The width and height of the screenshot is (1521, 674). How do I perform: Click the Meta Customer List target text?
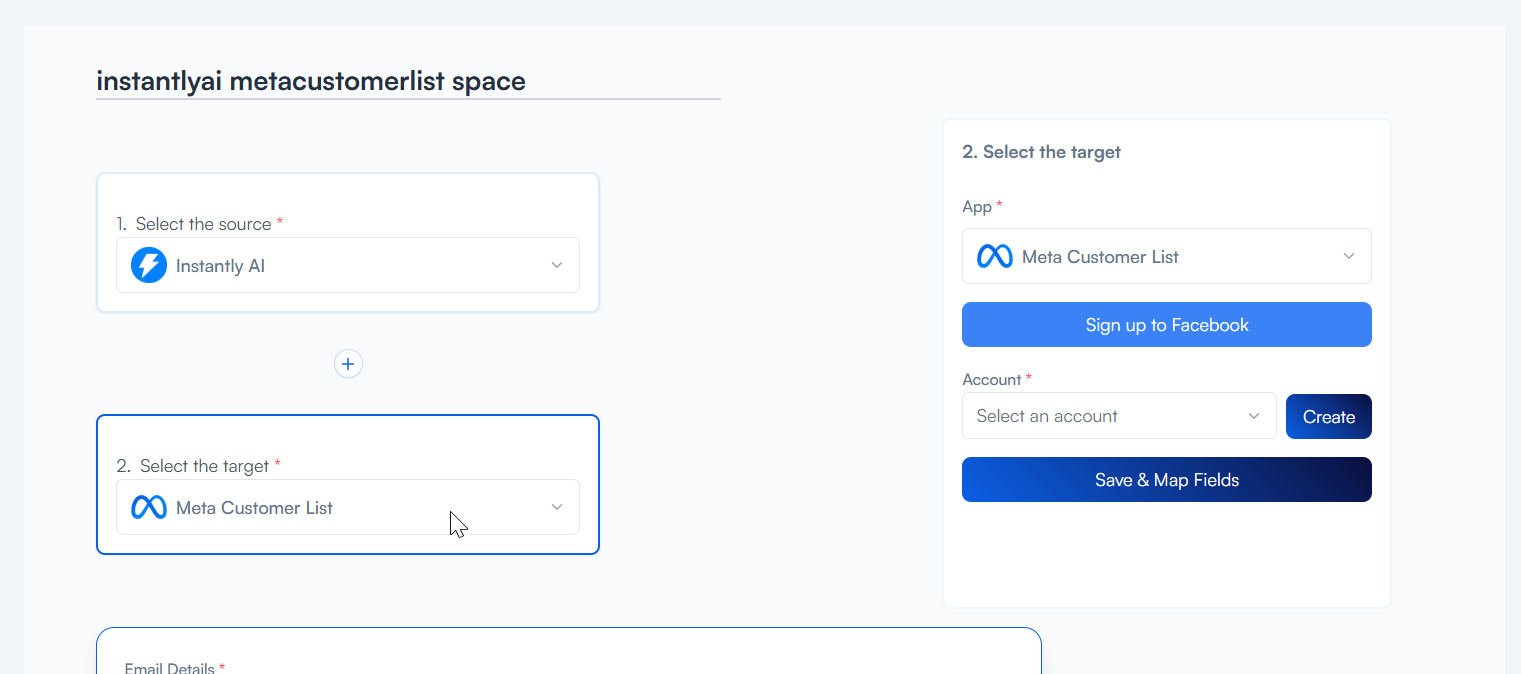254,508
